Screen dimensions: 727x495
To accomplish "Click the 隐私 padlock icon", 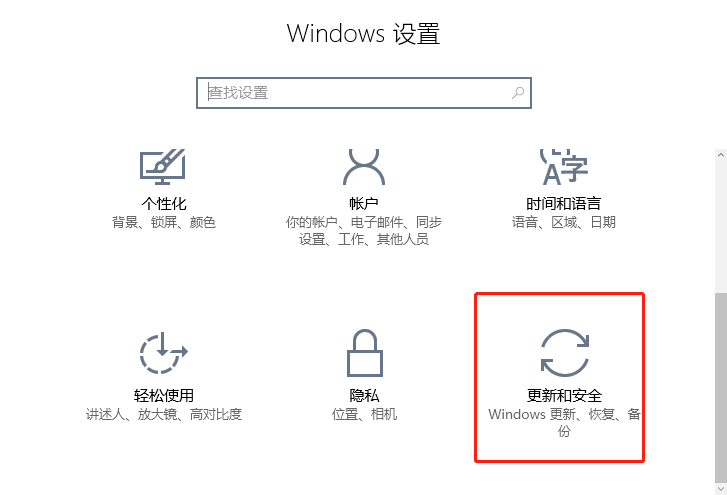I will [x=364, y=353].
